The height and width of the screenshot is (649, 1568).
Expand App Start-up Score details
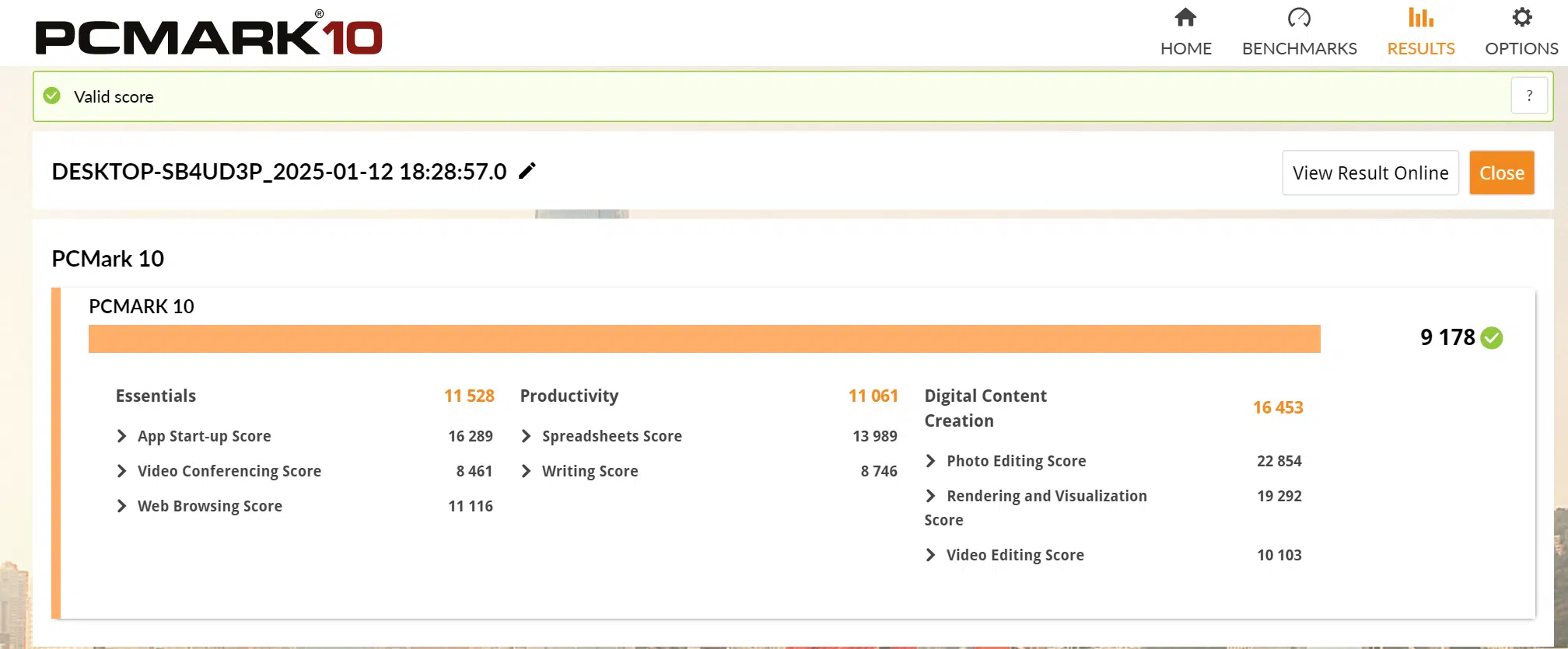click(121, 436)
